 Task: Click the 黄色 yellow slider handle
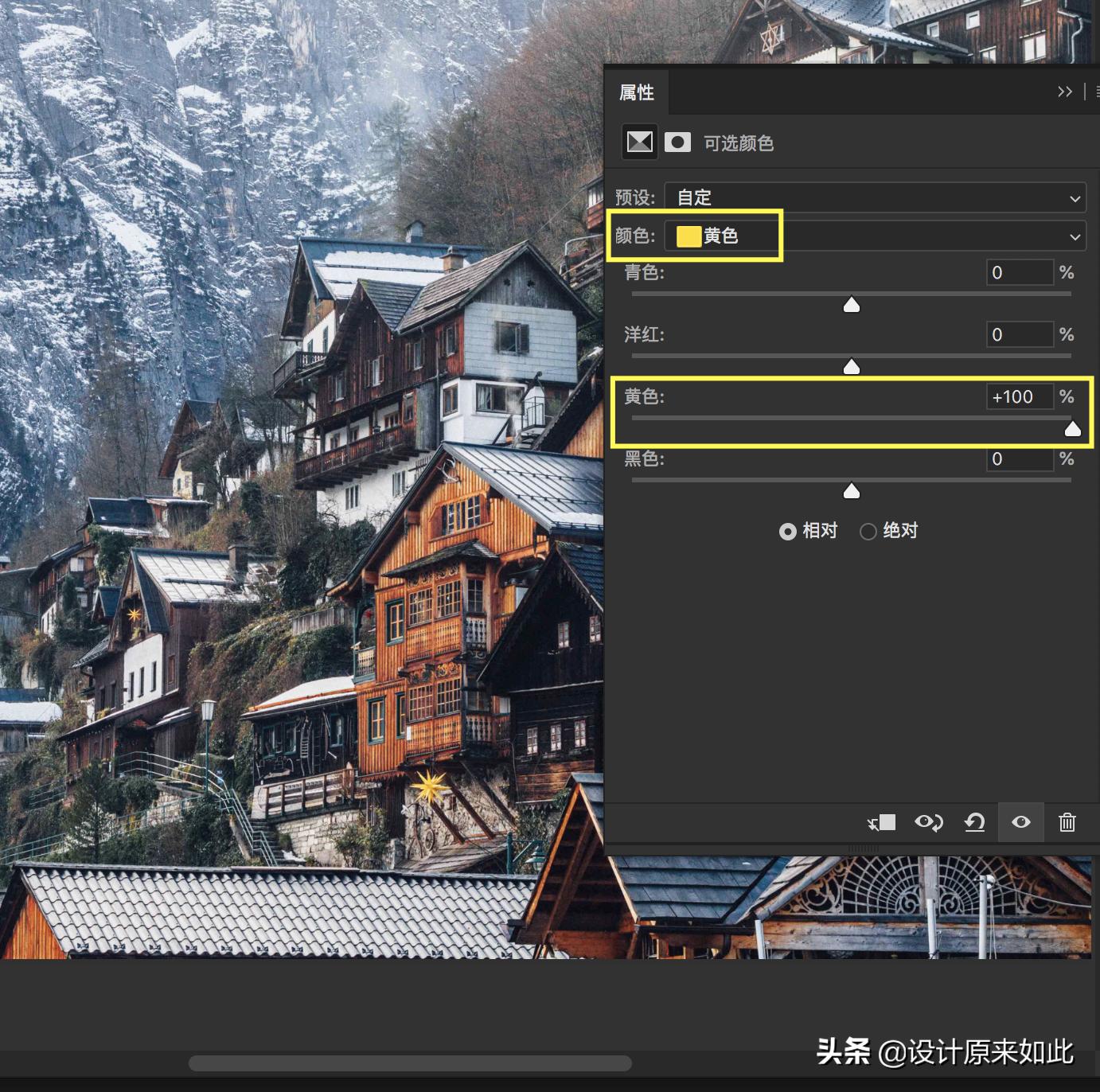(x=1073, y=429)
